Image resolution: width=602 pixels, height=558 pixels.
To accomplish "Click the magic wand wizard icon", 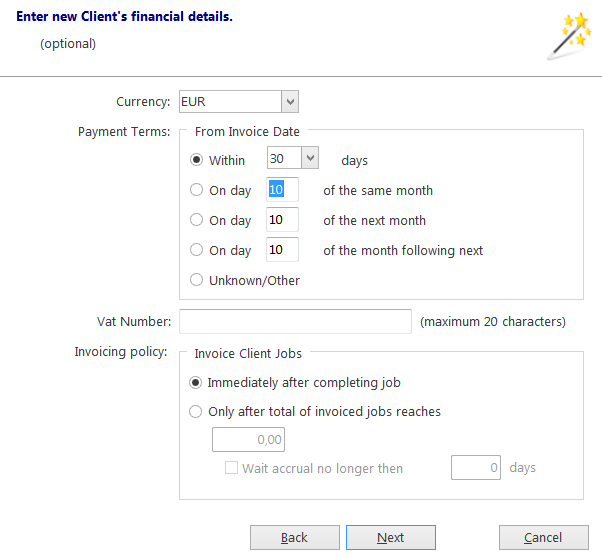I will [569, 36].
